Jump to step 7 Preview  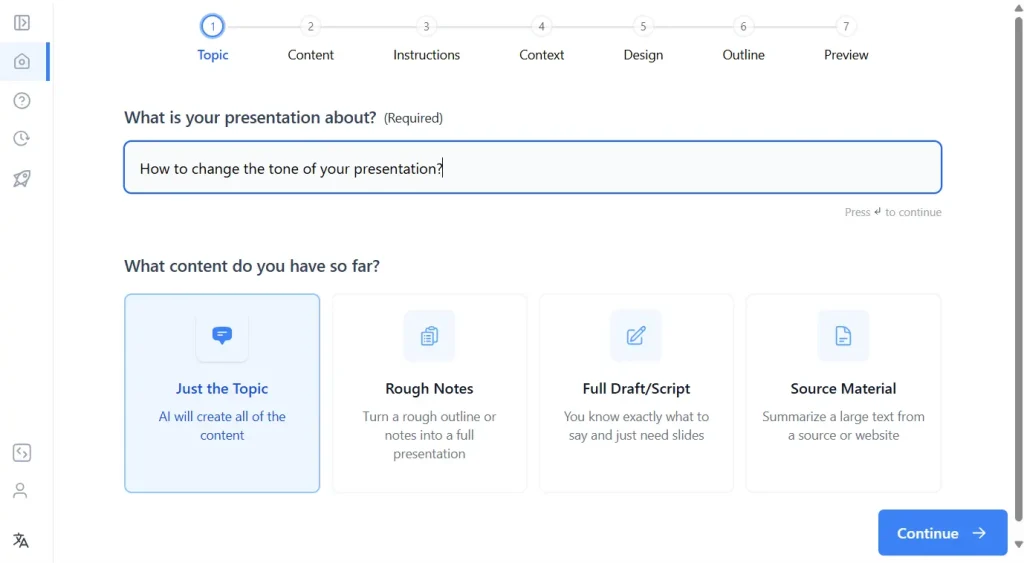pyautogui.click(x=846, y=39)
